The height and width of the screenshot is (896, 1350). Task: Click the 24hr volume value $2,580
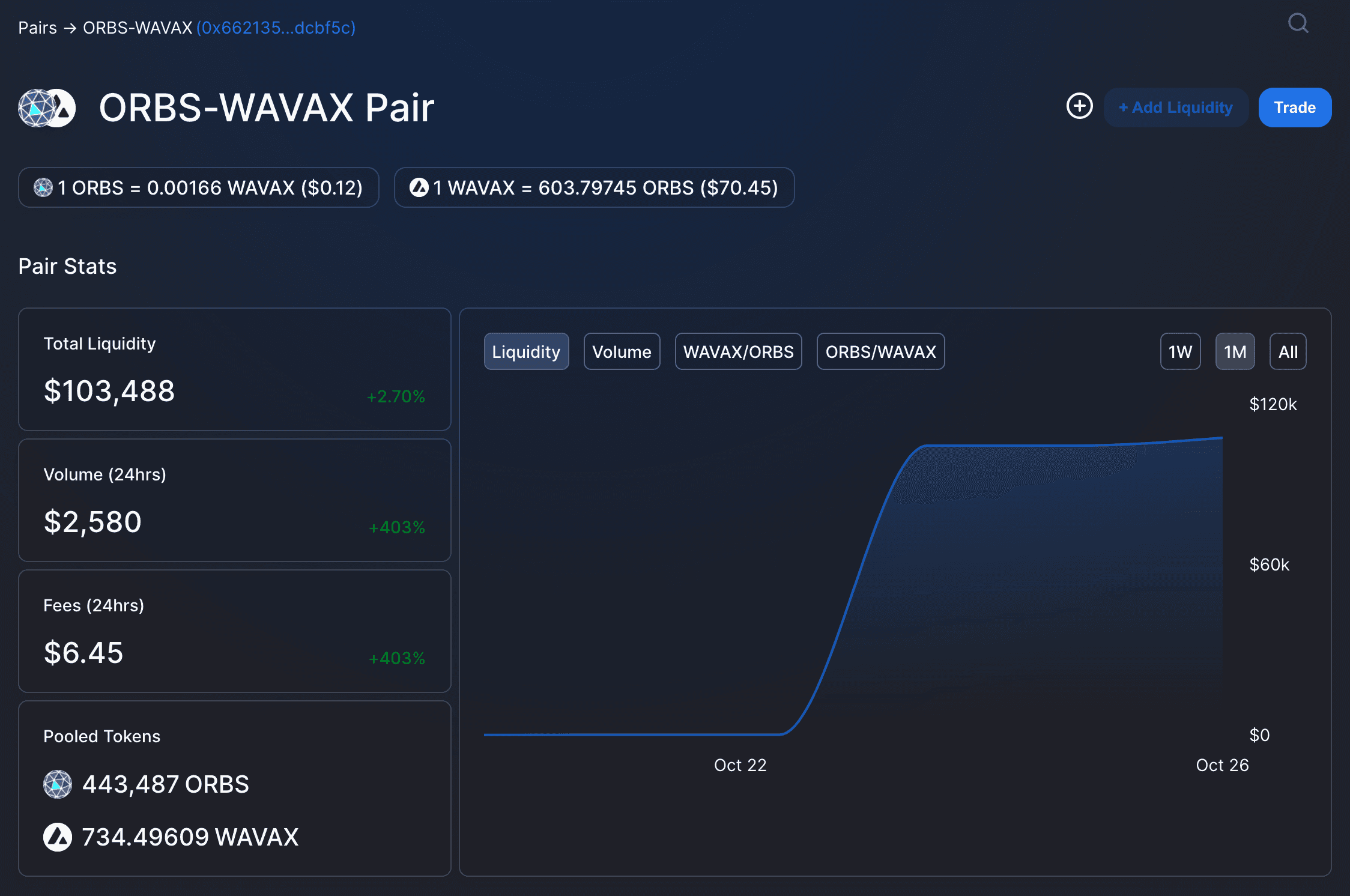[92, 522]
